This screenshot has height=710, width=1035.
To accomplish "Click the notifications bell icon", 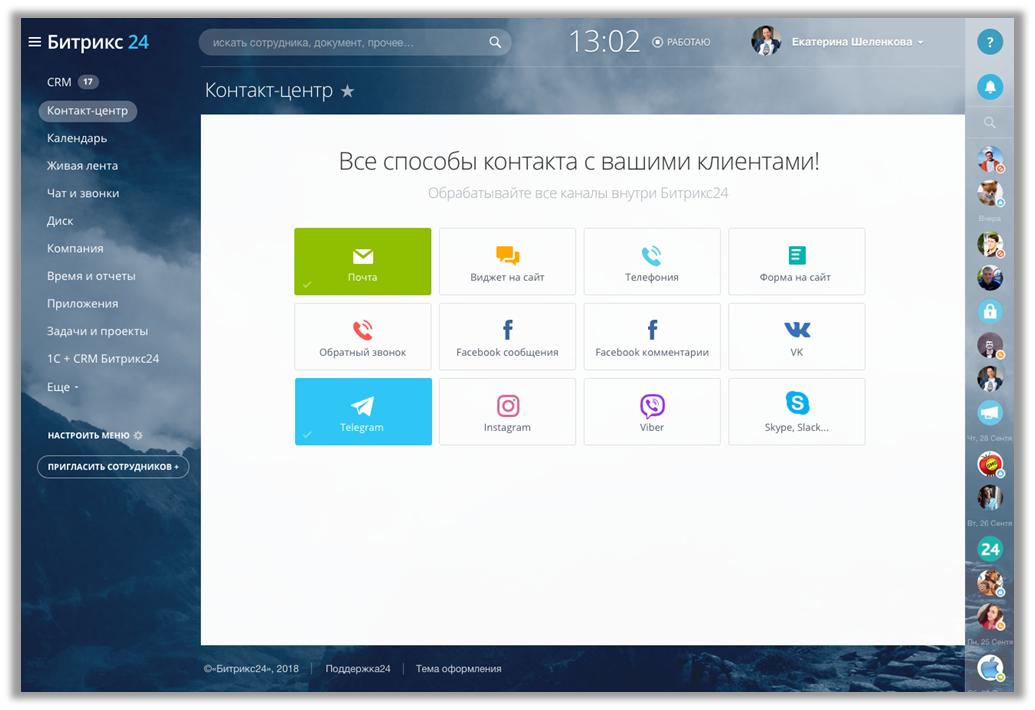I will point(989,87).
